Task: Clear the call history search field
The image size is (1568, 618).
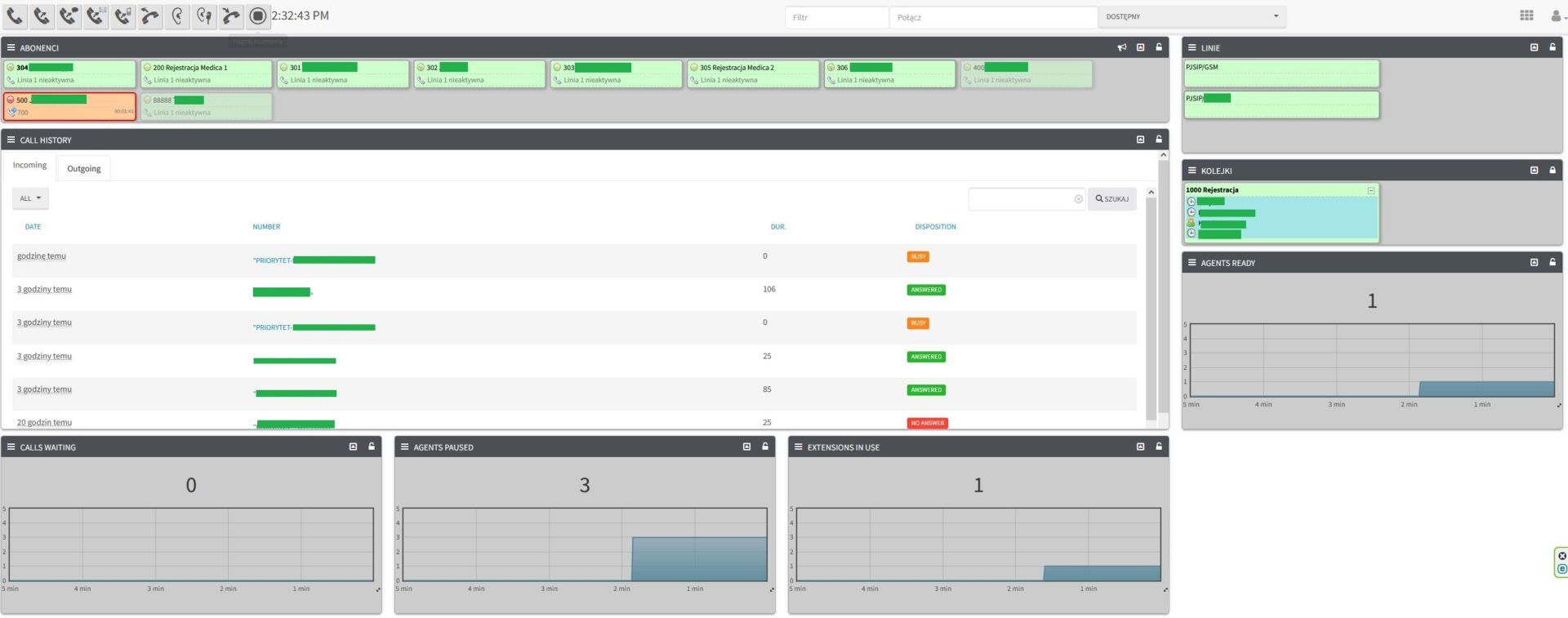Action: [1079, 199]
